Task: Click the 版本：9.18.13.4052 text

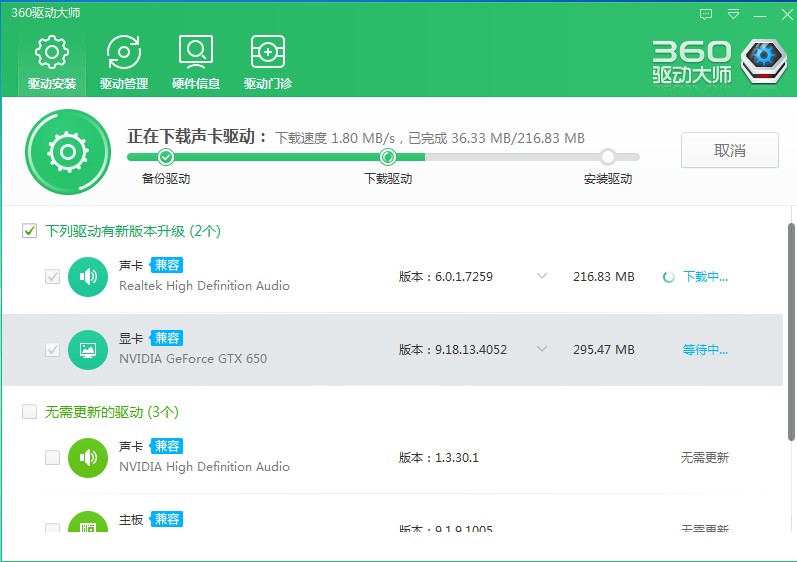Action: click(452, 350)
